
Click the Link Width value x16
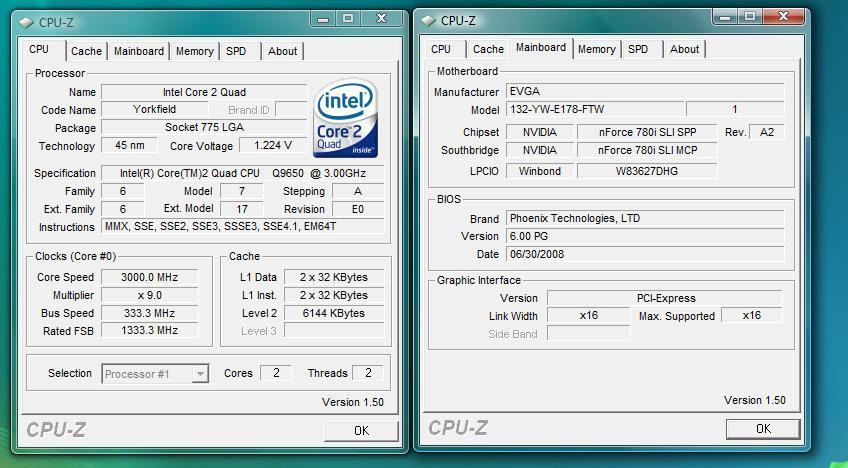pyautogui.click(x=588, y=315)
